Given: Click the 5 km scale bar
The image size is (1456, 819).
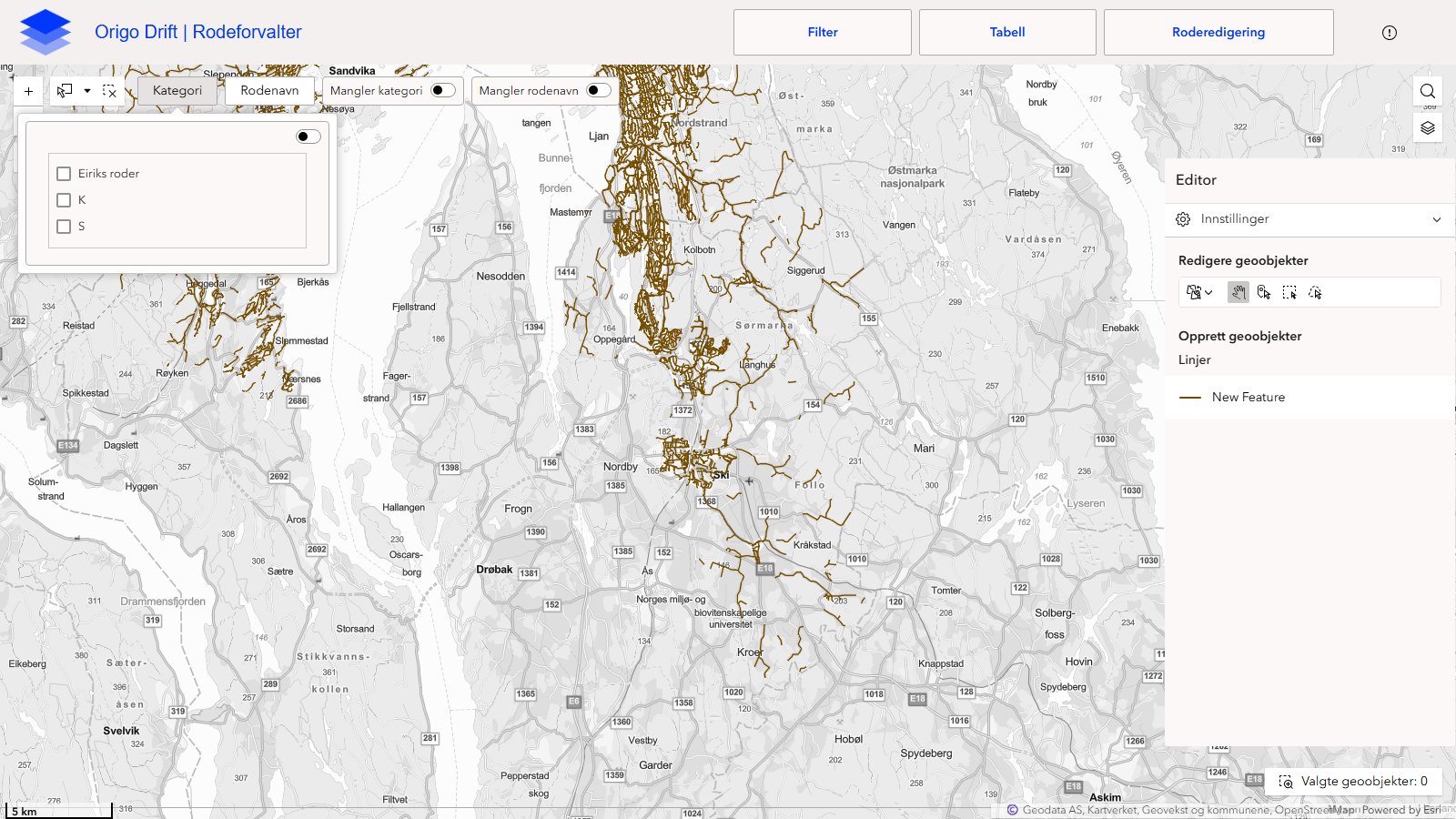Looking at the screenshot, I should pyautogui.click(x=58, y=811).
